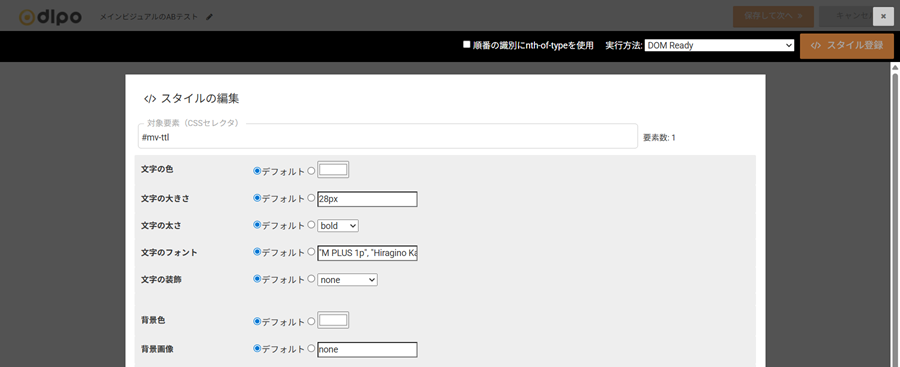Select custom radio for 文字の色

[x=311, y=171]
